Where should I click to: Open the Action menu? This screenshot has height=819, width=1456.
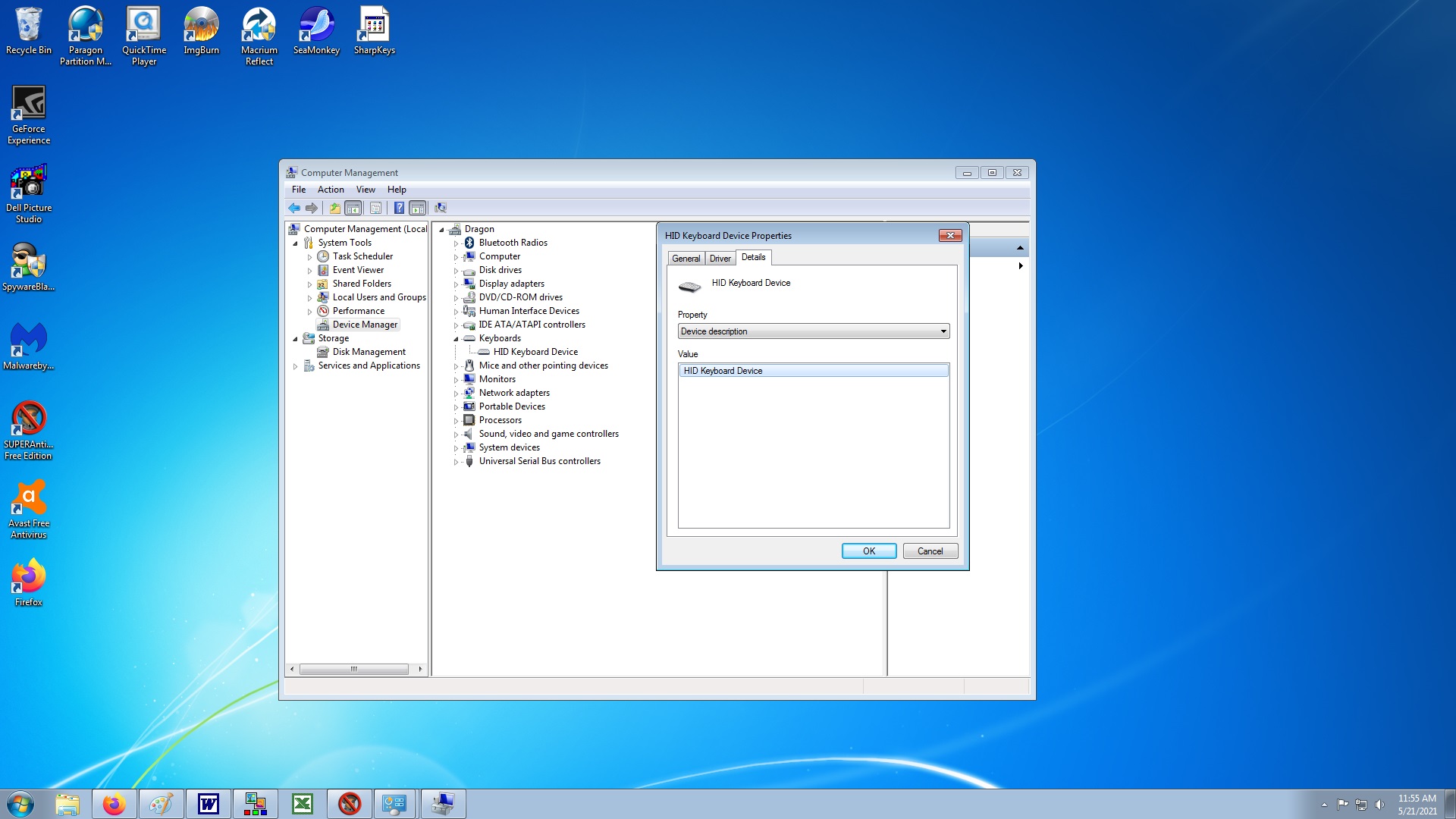tap(330, 190)
